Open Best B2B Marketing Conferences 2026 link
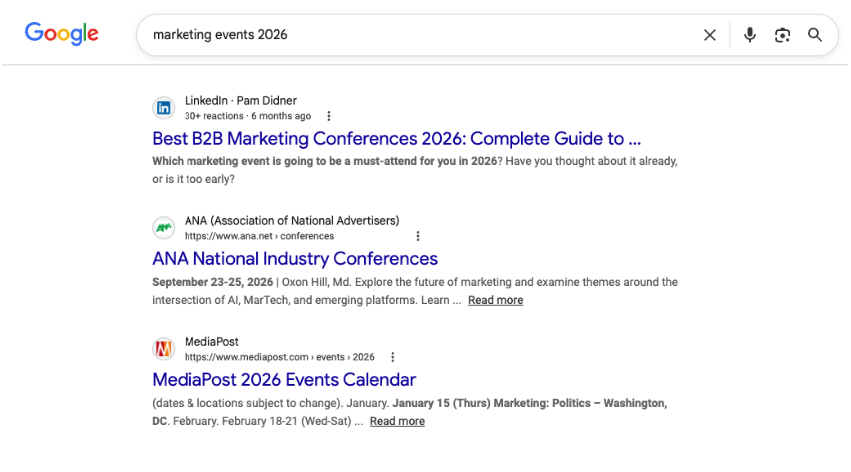 396,139
